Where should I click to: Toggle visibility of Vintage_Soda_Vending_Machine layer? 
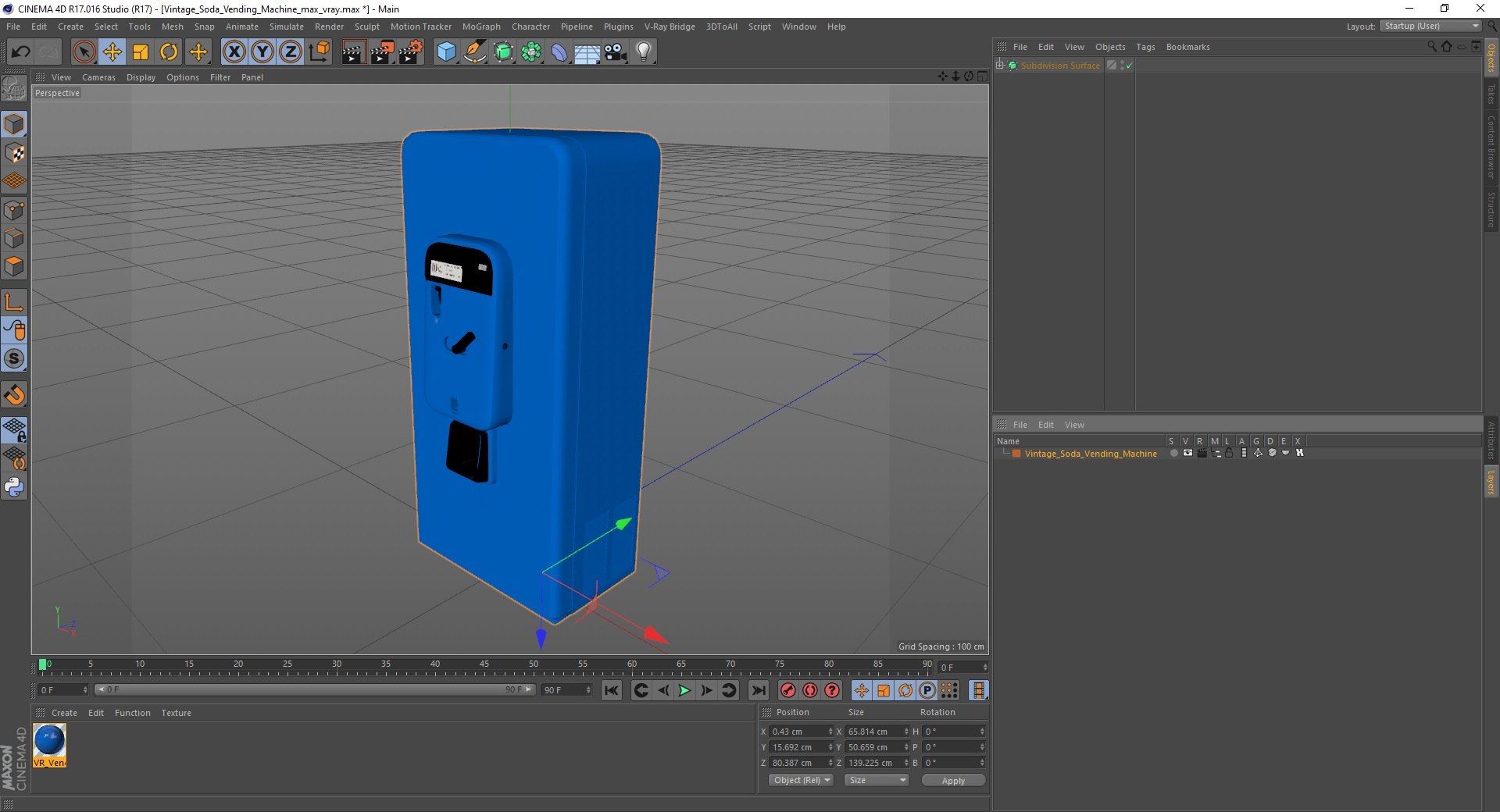(1187, 454)
